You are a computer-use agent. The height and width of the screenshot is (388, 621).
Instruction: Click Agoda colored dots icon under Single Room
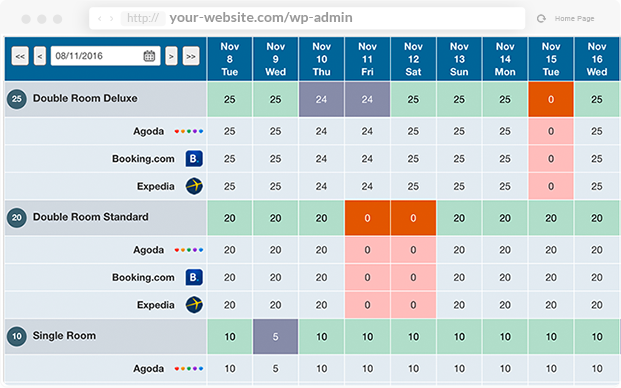[x=189, y=369]
